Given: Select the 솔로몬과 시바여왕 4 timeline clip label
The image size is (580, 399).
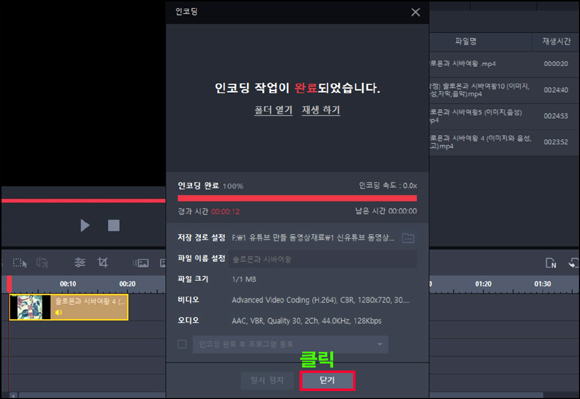Looking at the screenshot, I should click(x=90, y=301).
